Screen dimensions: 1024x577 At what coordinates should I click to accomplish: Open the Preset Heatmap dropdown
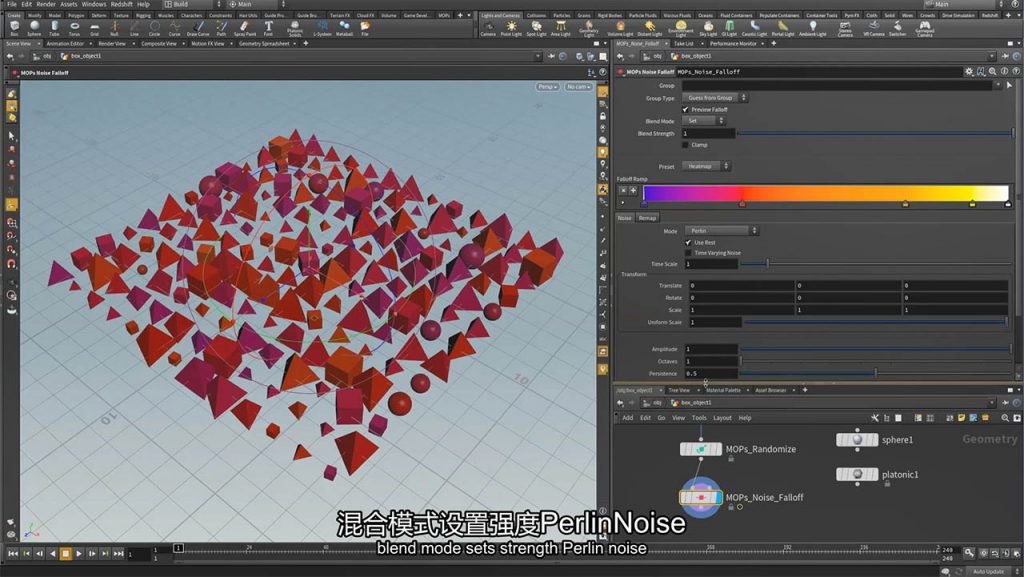[707, 166]
